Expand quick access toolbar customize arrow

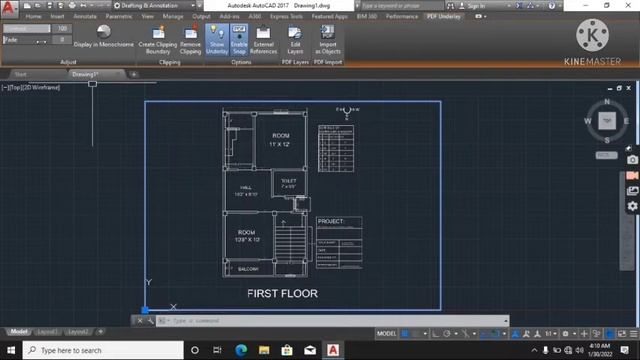click(200, 6)
